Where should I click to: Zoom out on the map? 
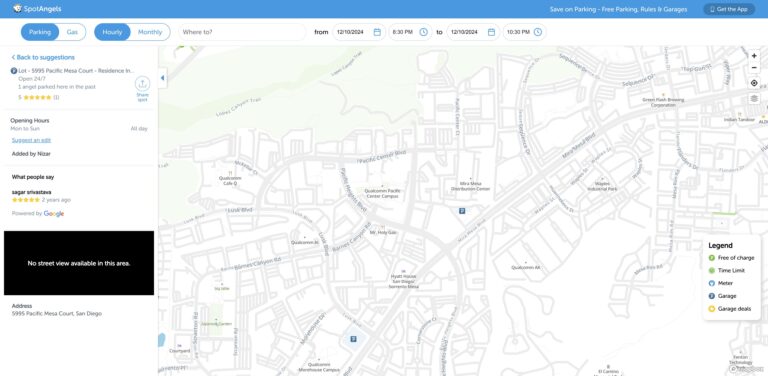754,68
